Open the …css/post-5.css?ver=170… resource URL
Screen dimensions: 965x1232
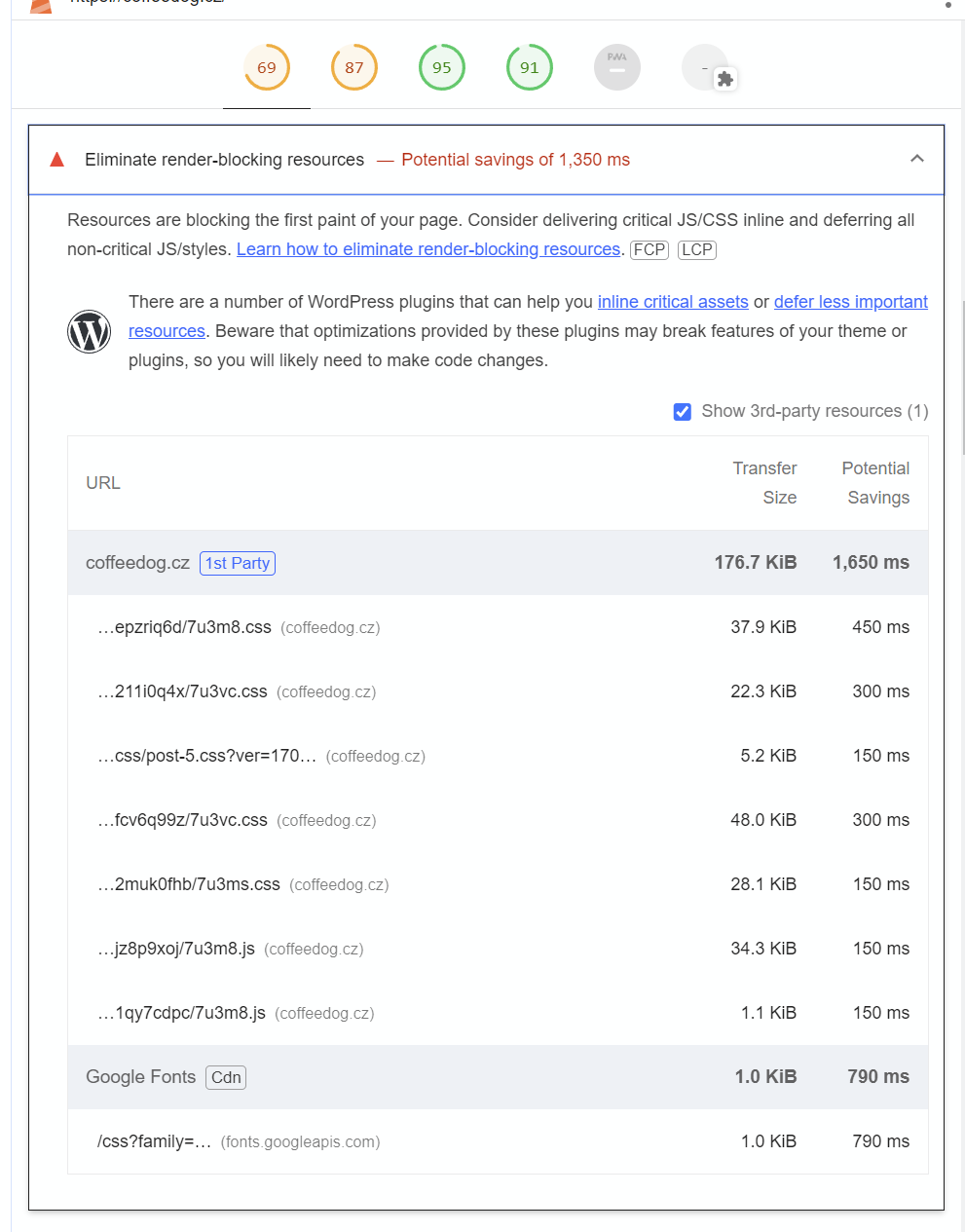(x=206, y=756)
